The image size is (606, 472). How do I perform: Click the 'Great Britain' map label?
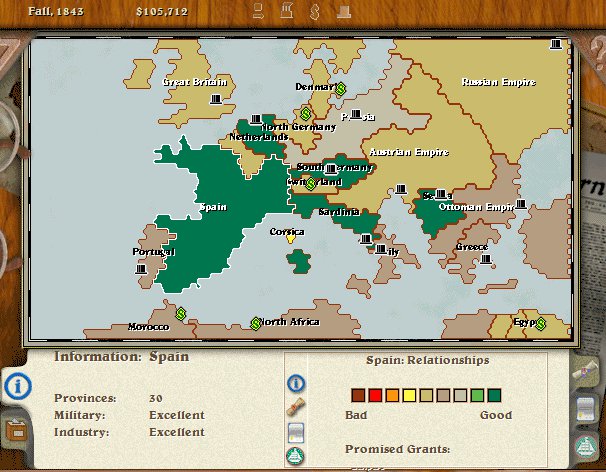click(195, 82)
